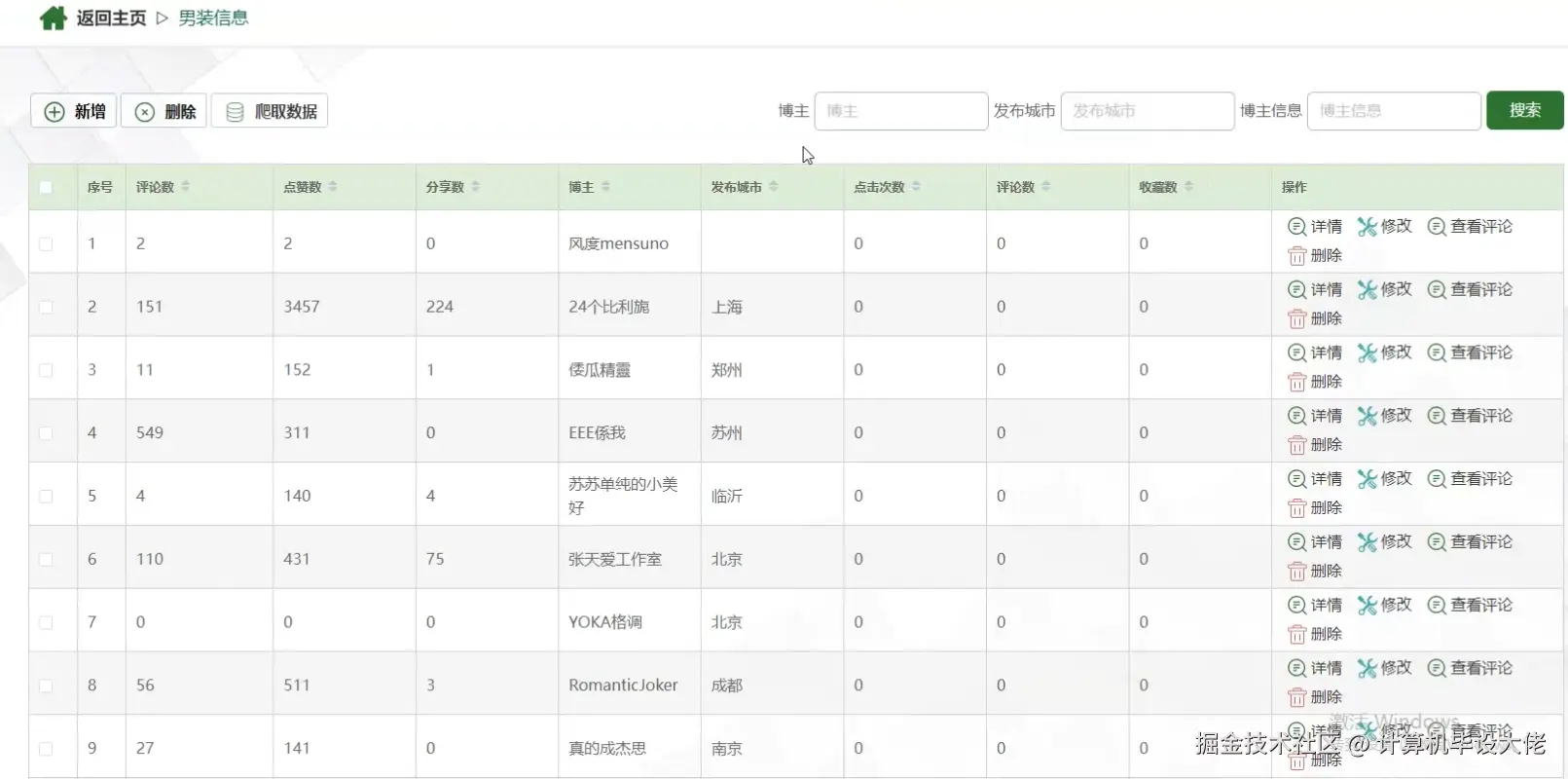Sort by 收藏数 column arrows
This screenshot has width=1568, height=779.
click(1188, 186)
